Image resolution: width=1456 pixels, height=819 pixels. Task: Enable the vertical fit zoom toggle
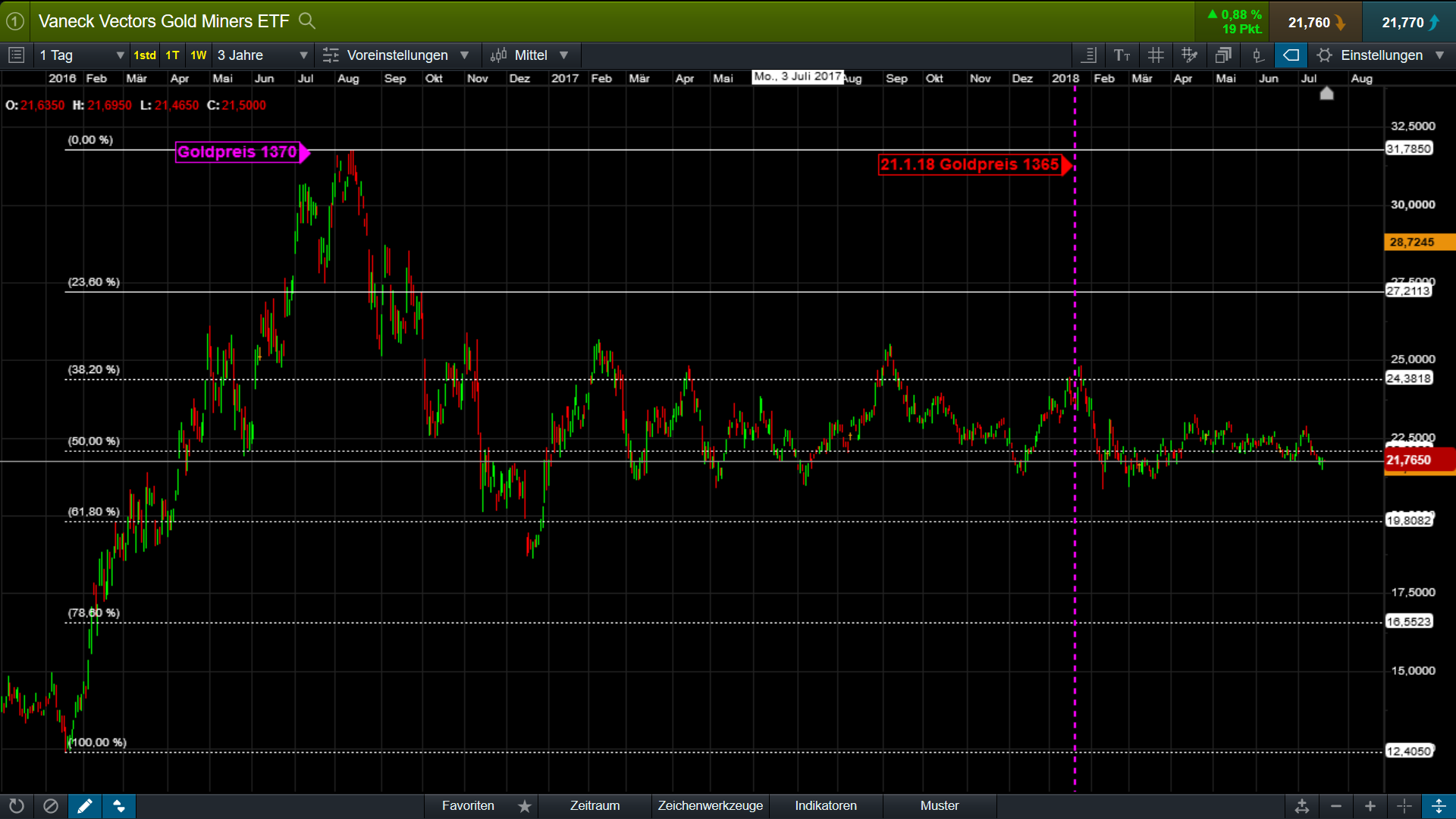(x=1439, y=806)
